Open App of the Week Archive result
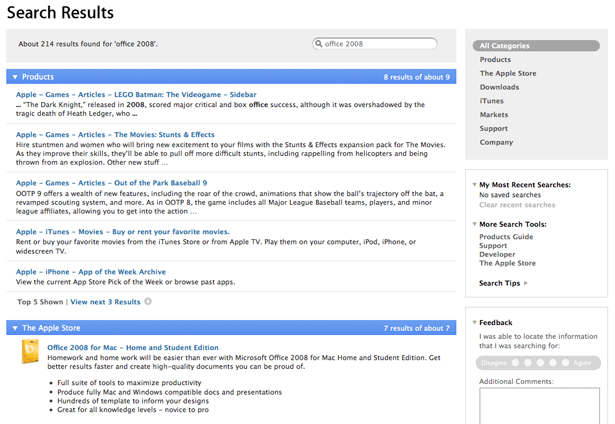The width and height of the screenshot is (615, 424). [91, 272]
